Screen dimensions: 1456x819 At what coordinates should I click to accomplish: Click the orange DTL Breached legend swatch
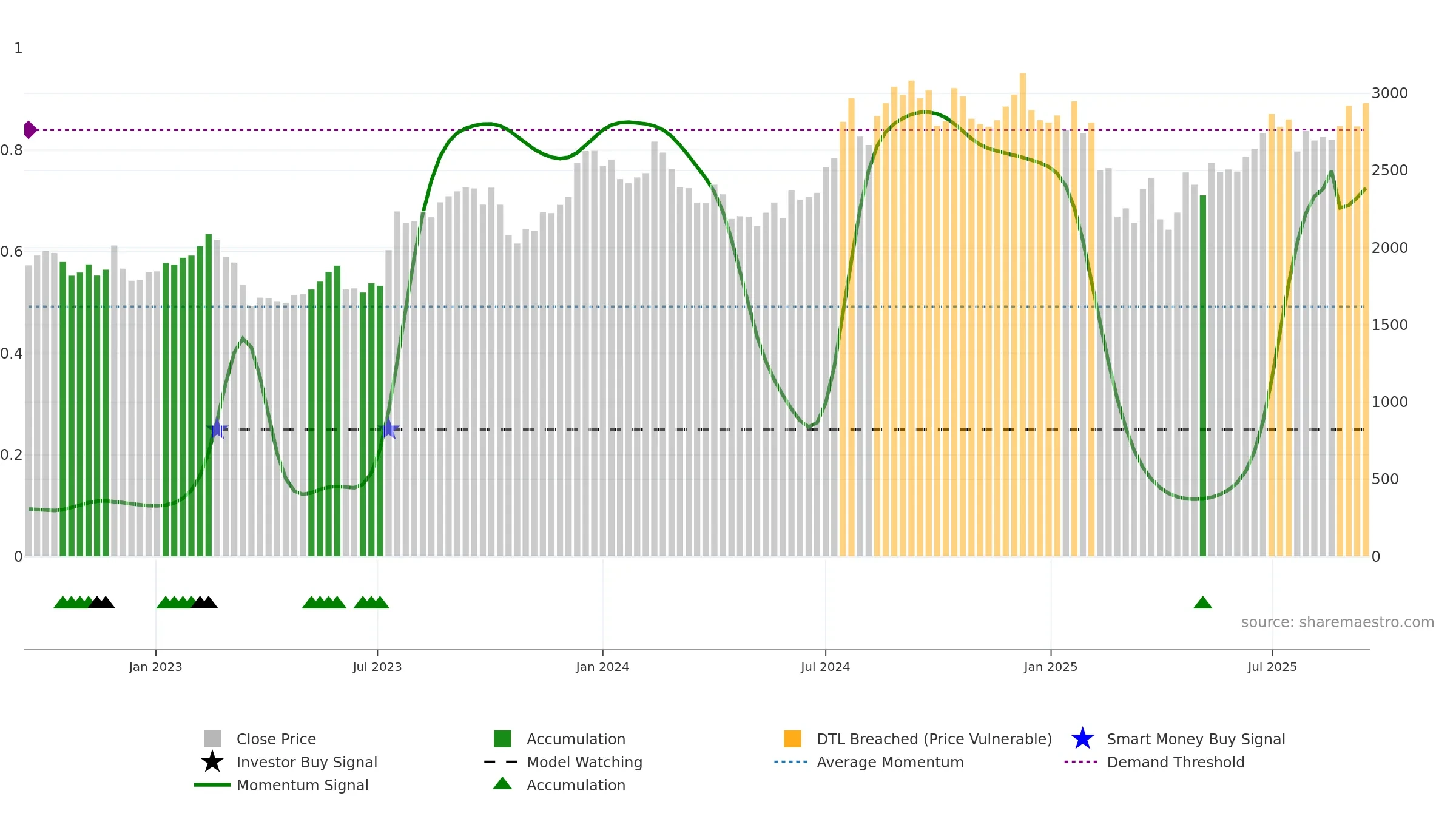[x=792, y=739]
